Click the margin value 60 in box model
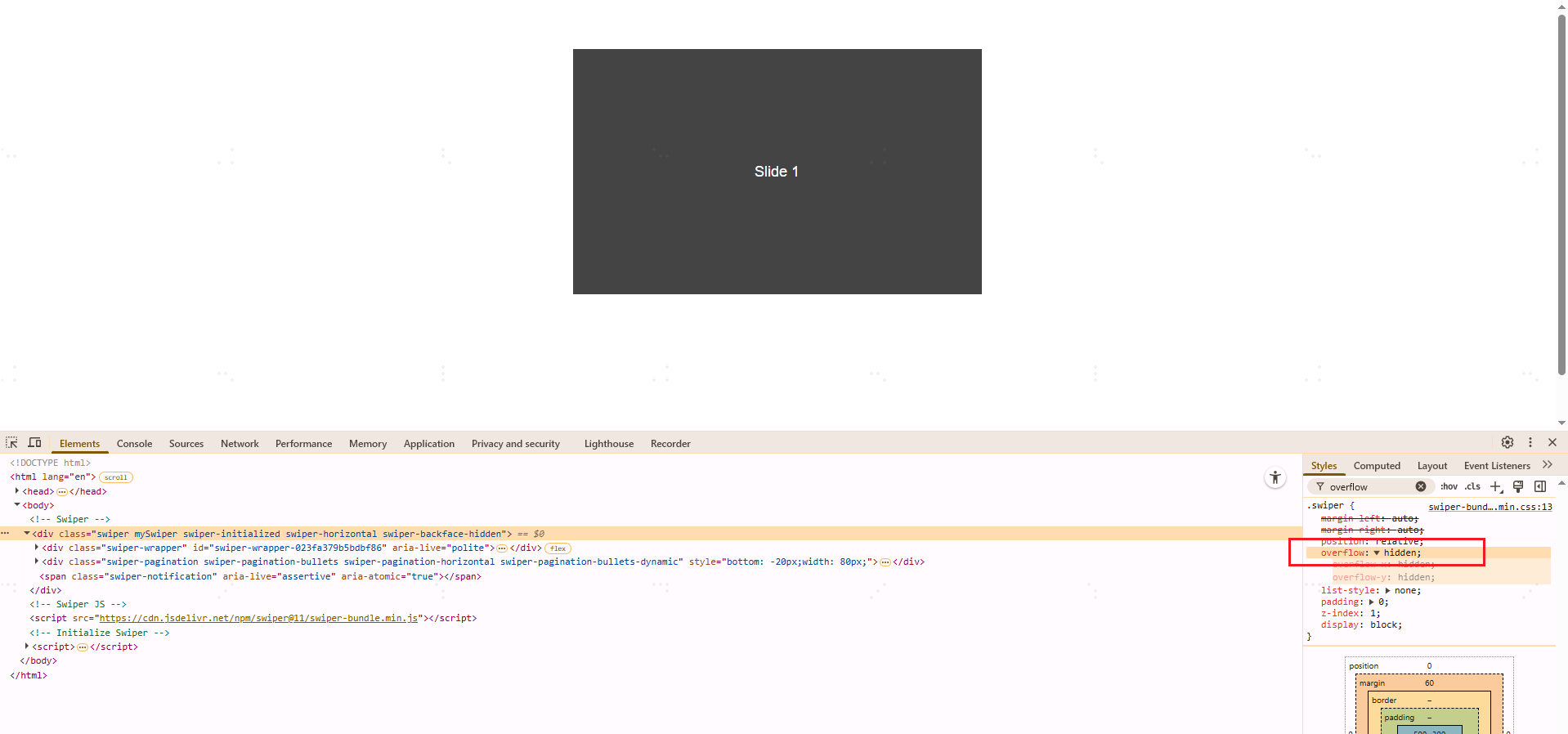The height and width of the screenshot is (734, 1568). (1430, 683)
